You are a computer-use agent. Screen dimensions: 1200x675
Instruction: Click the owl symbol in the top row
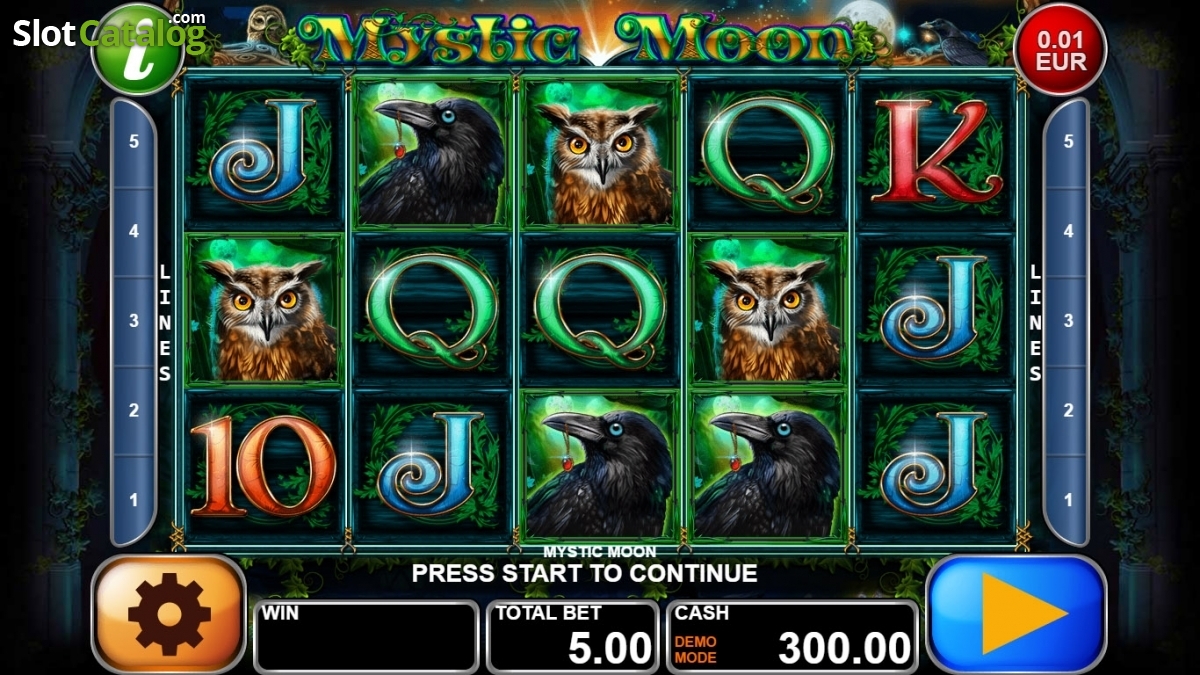pos(599,152)
